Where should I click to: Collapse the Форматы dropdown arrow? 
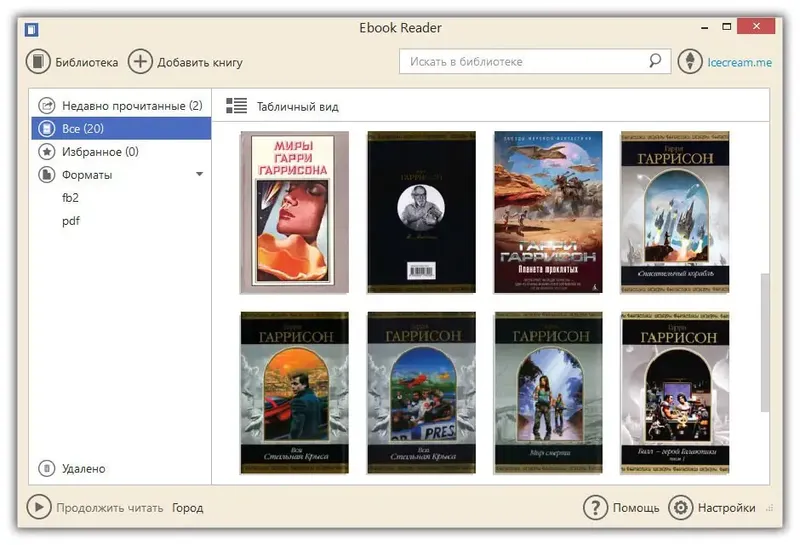click(x=199, y=175)
